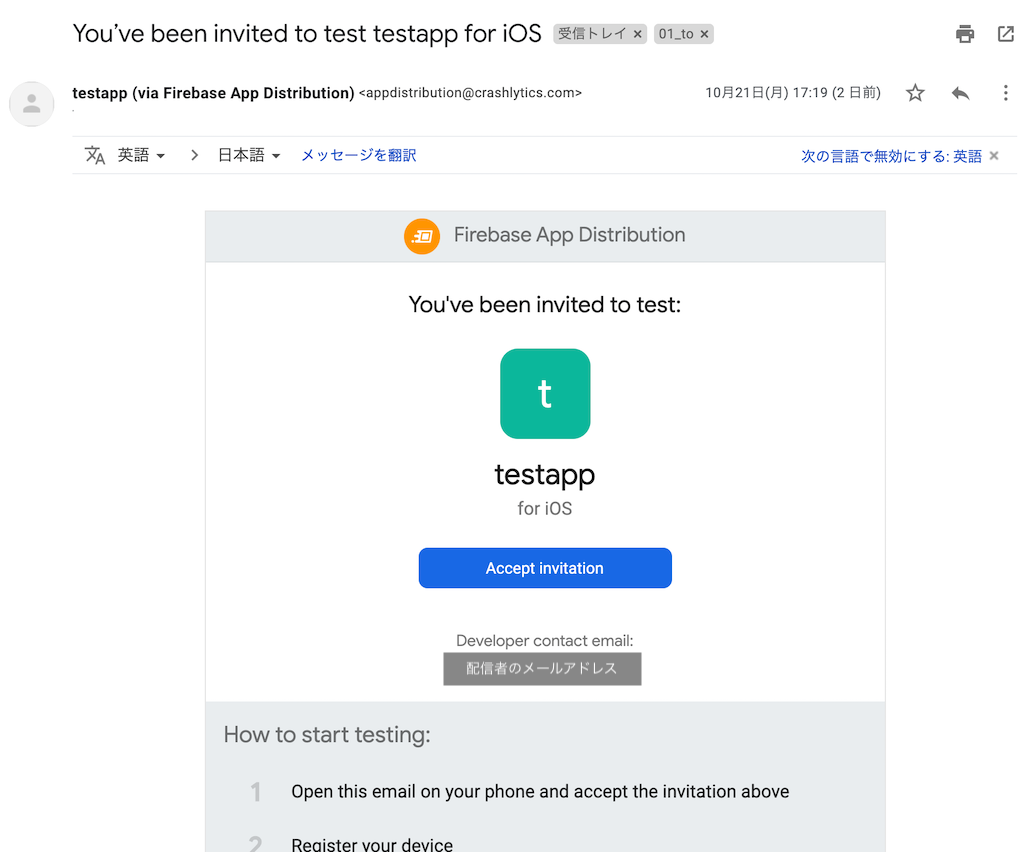Reply using the arrow icon

point(960,93)
